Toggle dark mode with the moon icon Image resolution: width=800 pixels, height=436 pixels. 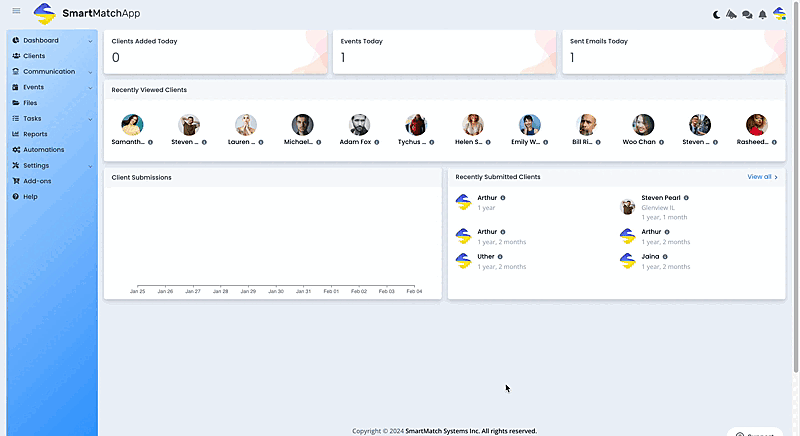click(716, 14)
